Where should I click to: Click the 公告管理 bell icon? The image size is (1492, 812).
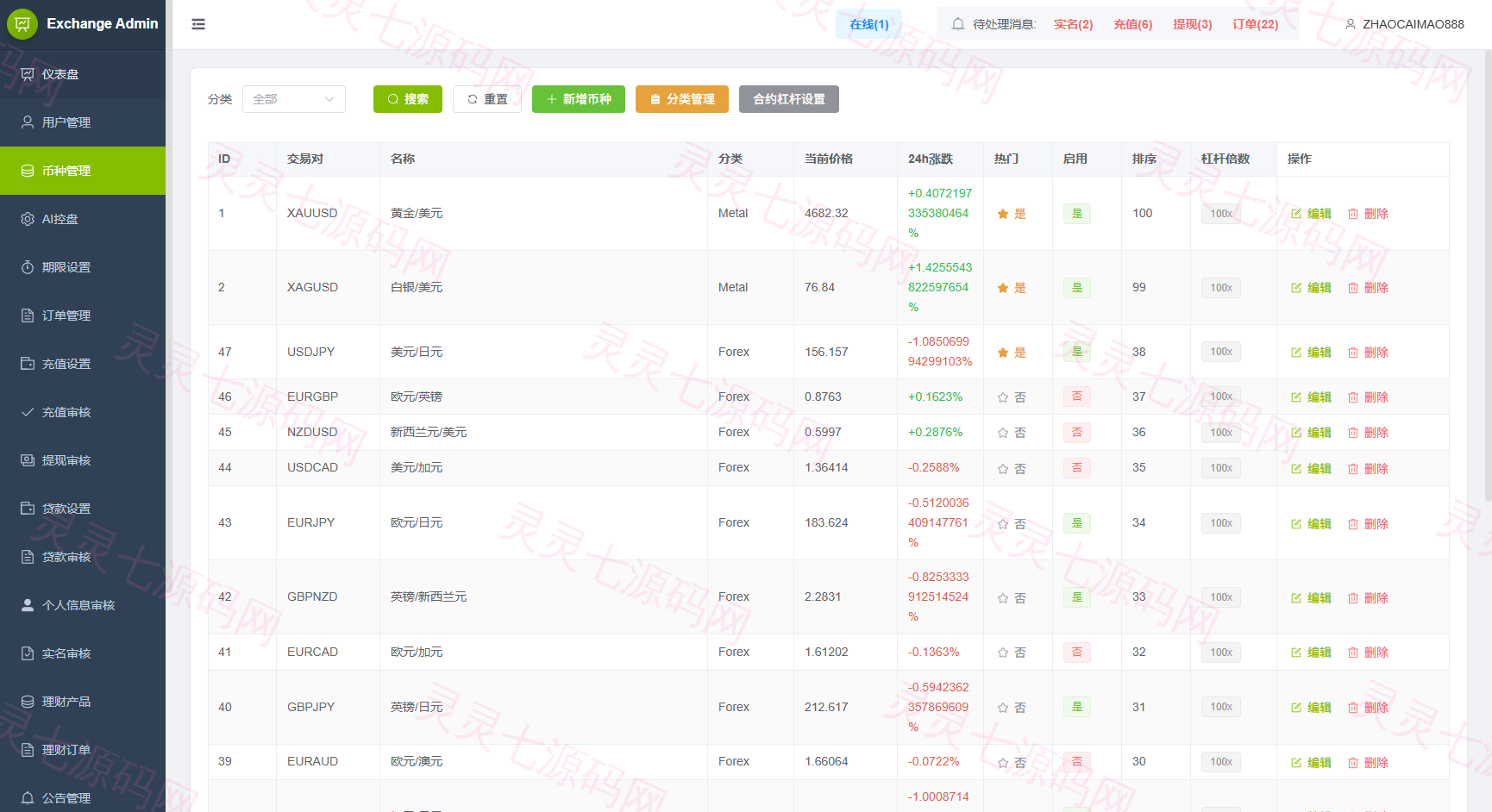point(28,798)
